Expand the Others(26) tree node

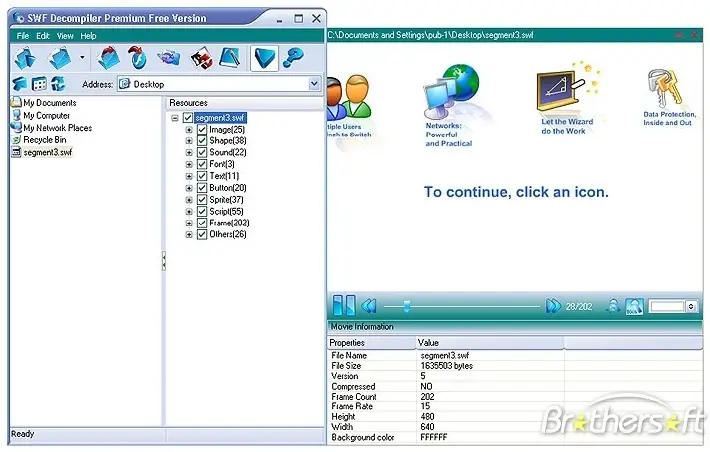click(189, 235)
